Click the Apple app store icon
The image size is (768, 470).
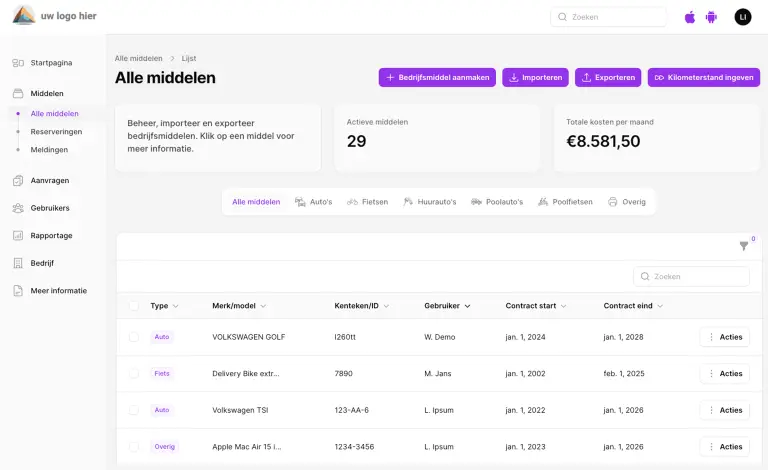[690, 17]
